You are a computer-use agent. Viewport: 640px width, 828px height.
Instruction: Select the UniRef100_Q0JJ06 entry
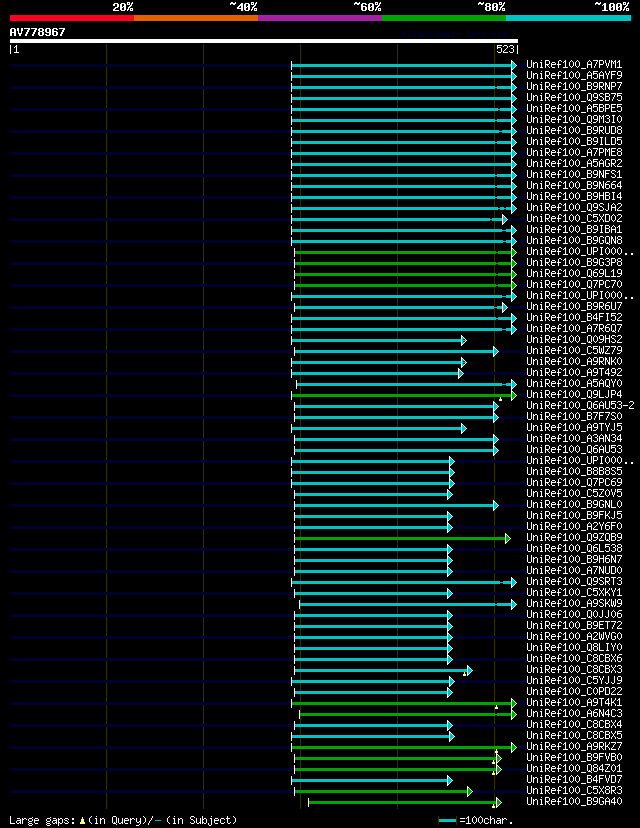[574, 614]
